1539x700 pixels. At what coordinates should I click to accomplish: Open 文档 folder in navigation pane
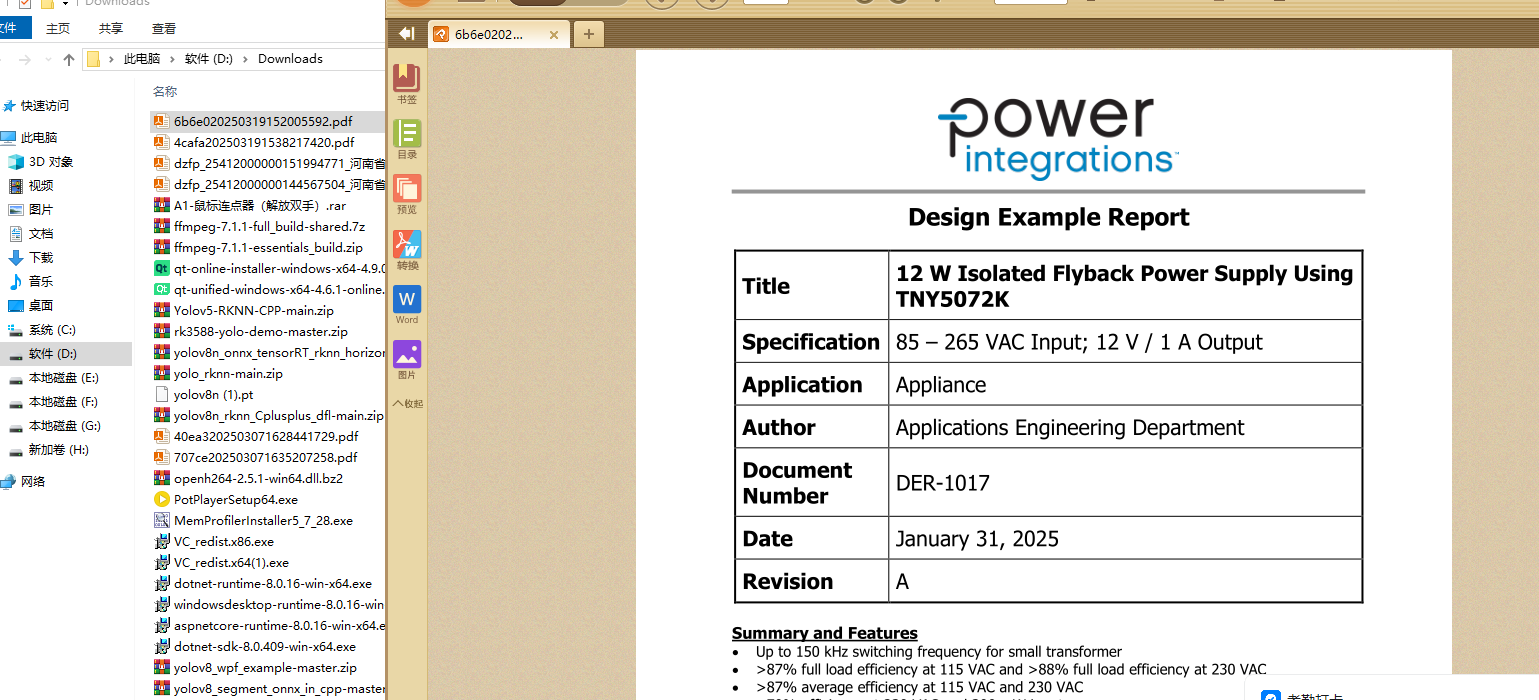[x=41, y=234]
